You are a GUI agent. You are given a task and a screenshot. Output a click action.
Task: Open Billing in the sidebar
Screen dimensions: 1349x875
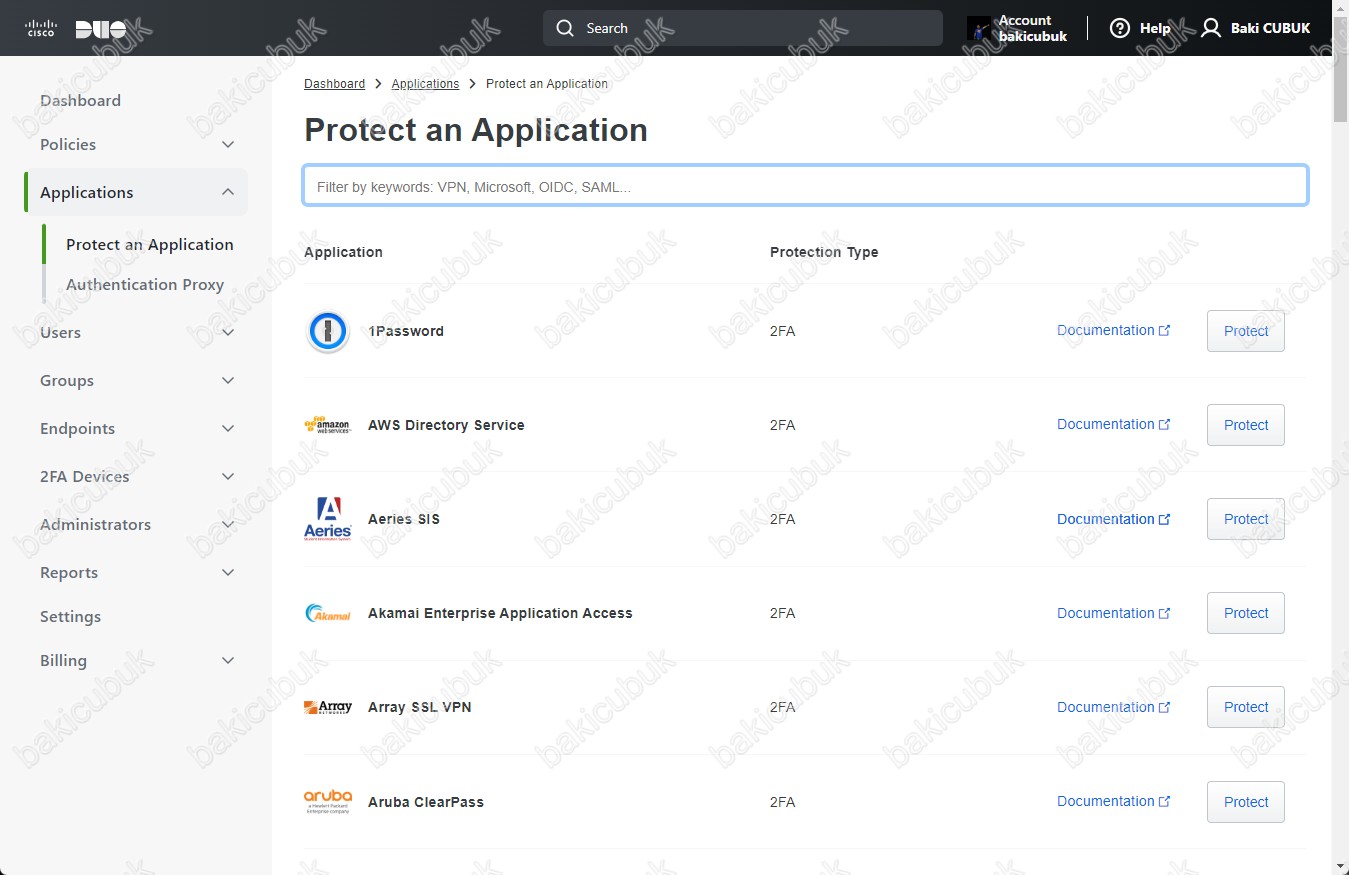63,661
